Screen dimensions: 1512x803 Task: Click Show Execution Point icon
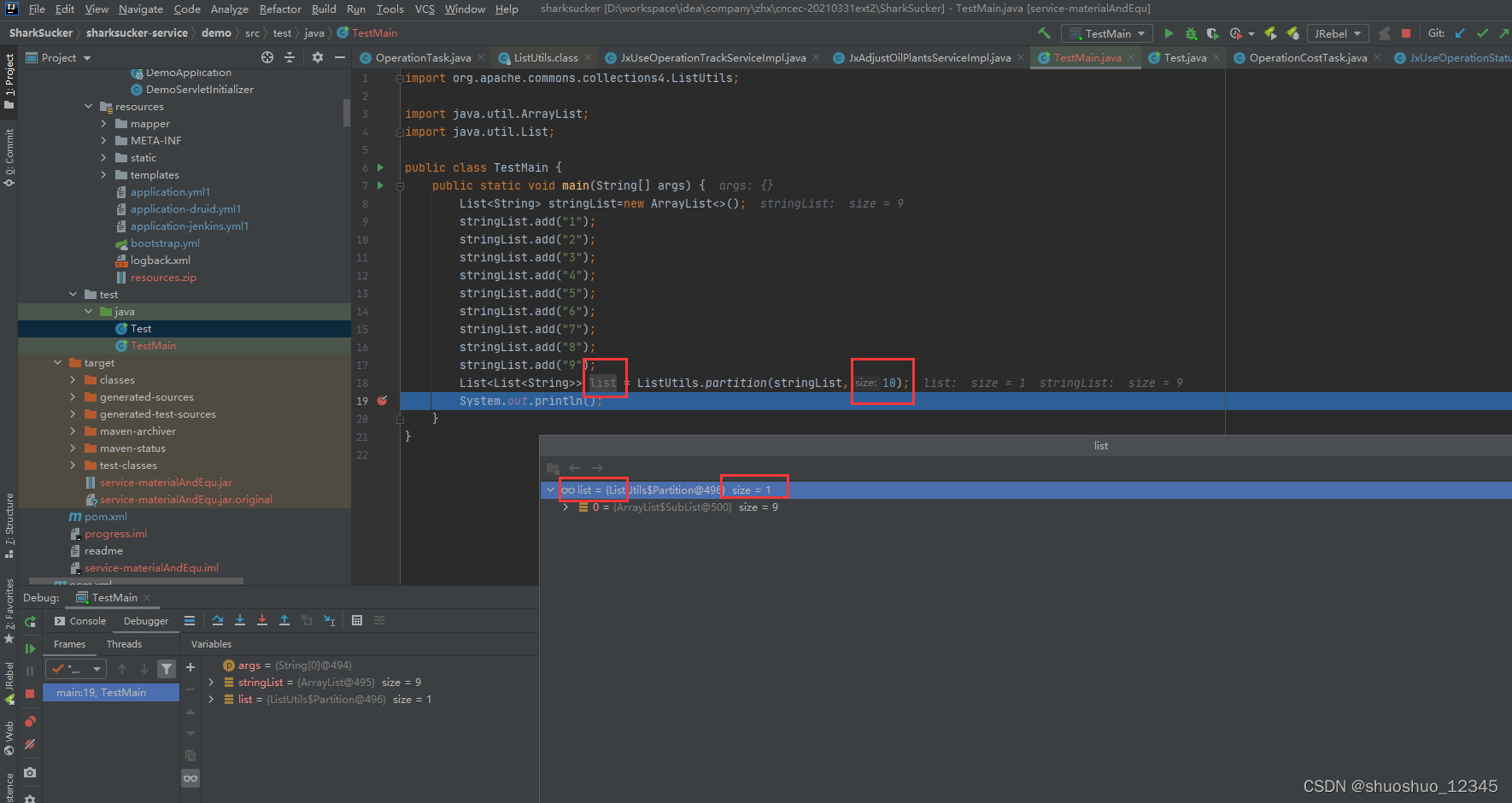(190, 620)
